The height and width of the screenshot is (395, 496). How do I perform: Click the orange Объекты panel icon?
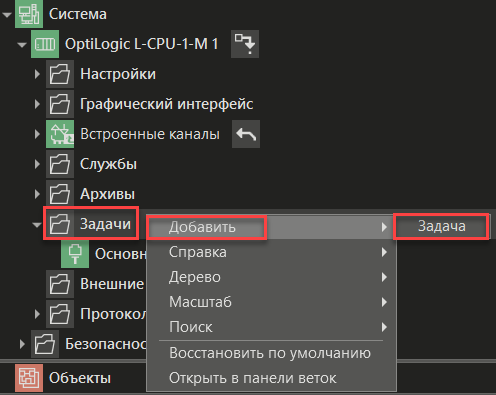pos(29,378)
